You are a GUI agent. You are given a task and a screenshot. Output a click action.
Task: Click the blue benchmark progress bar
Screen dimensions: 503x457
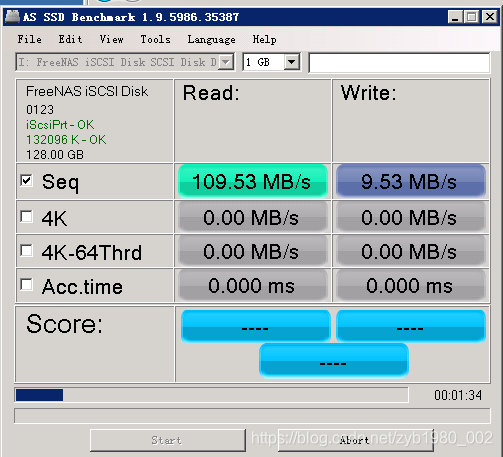click(212, 395)
